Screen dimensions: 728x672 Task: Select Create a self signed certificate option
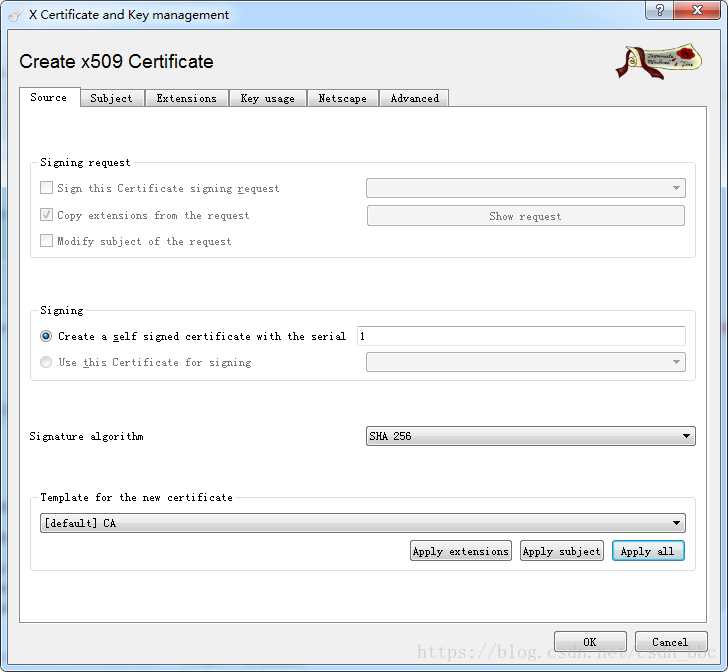coord(46,336)
